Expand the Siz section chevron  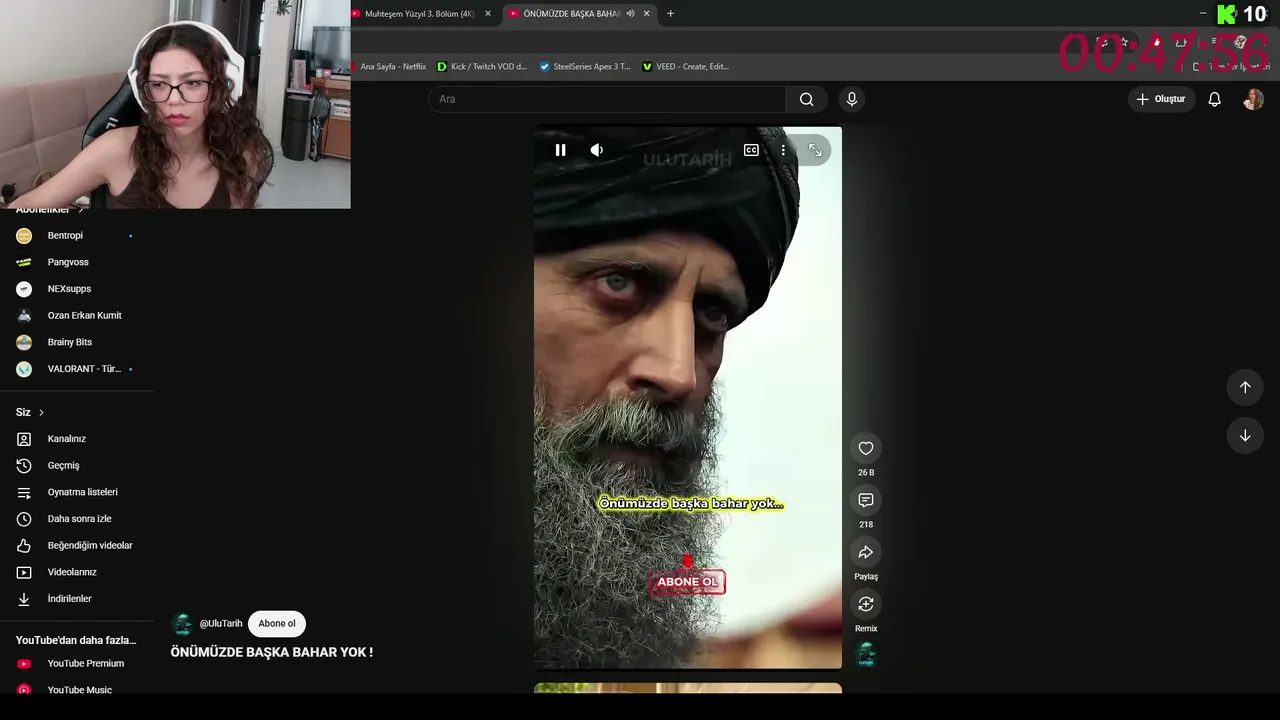point(41,412)
